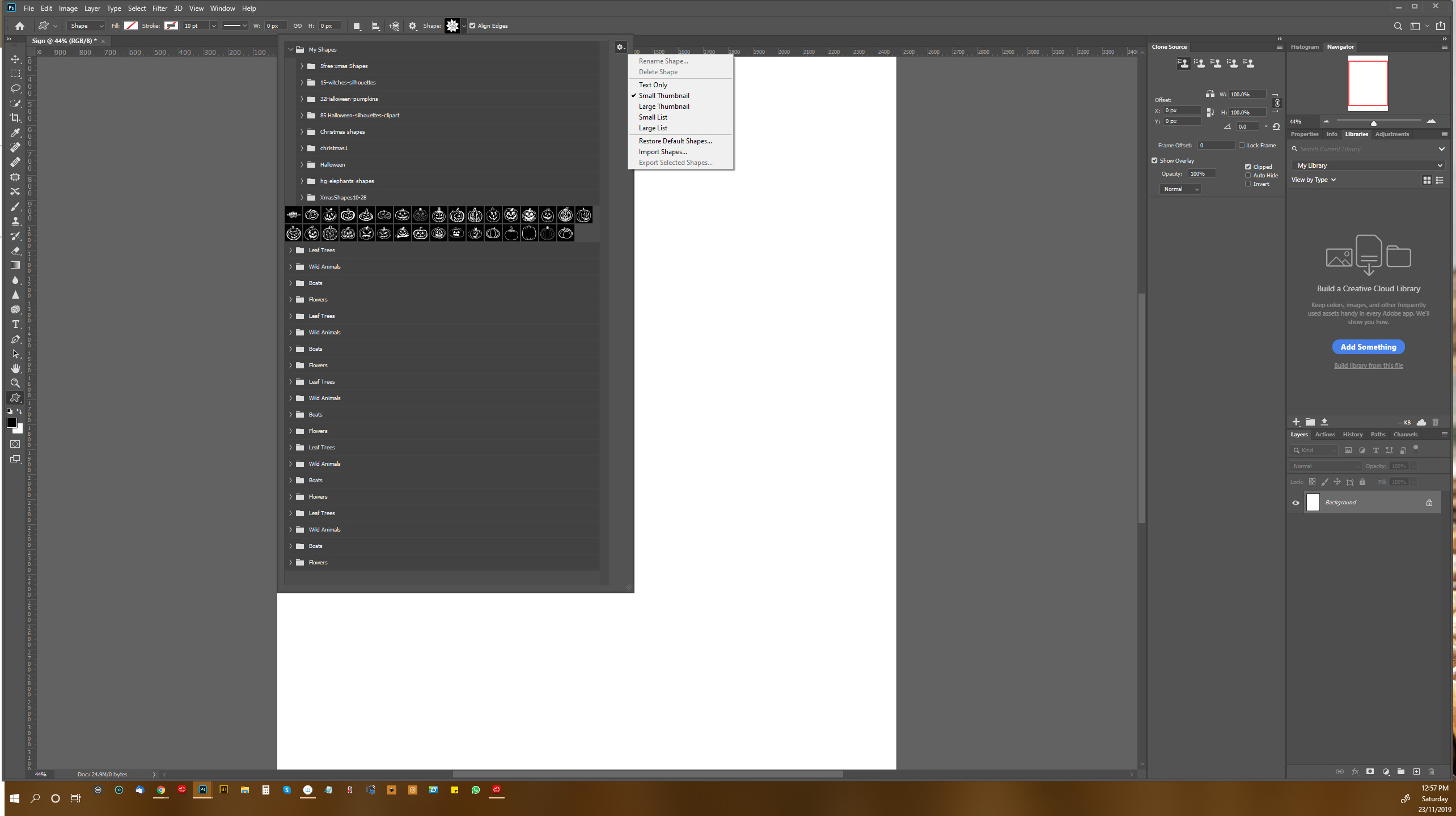1456x816 pixels.
Task: Choose Large Thumbnail from the context menu
Action: tap(663, 106)
